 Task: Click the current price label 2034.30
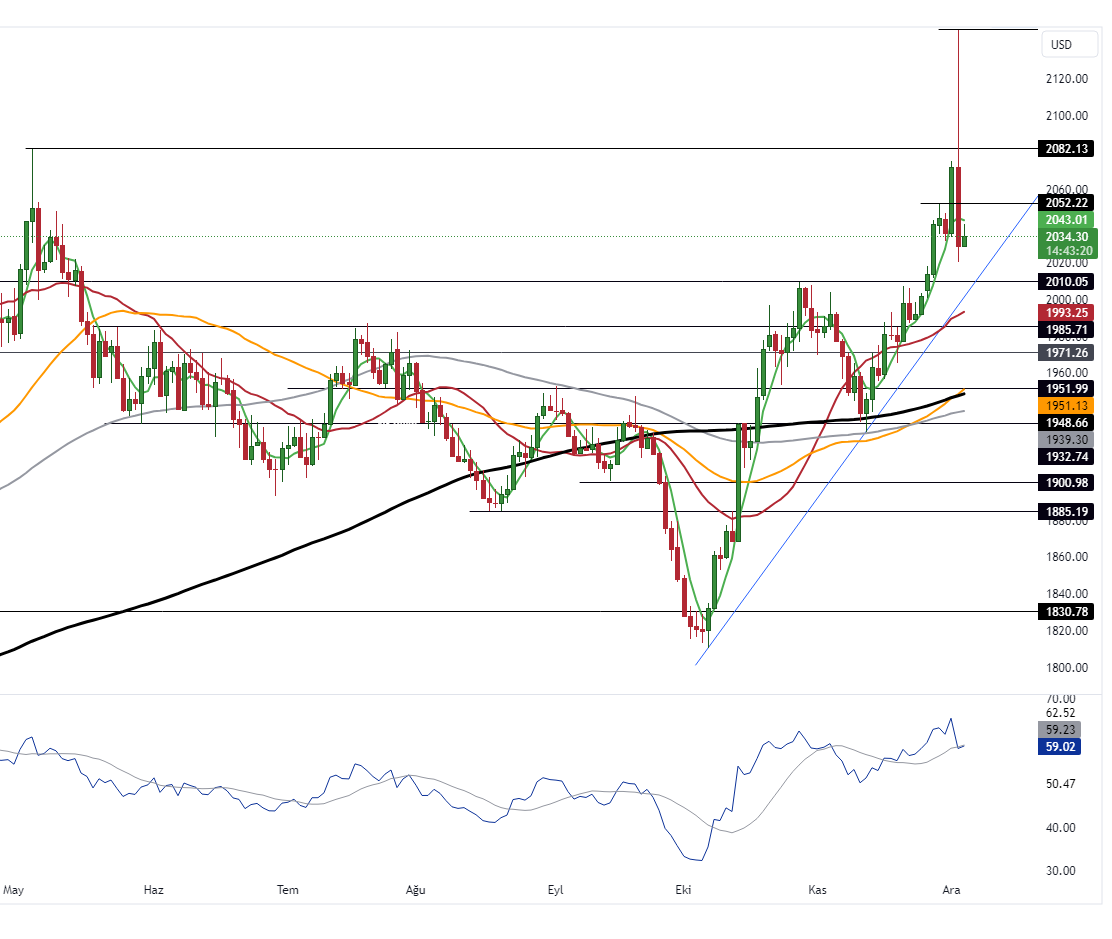tap(1066, 237)
